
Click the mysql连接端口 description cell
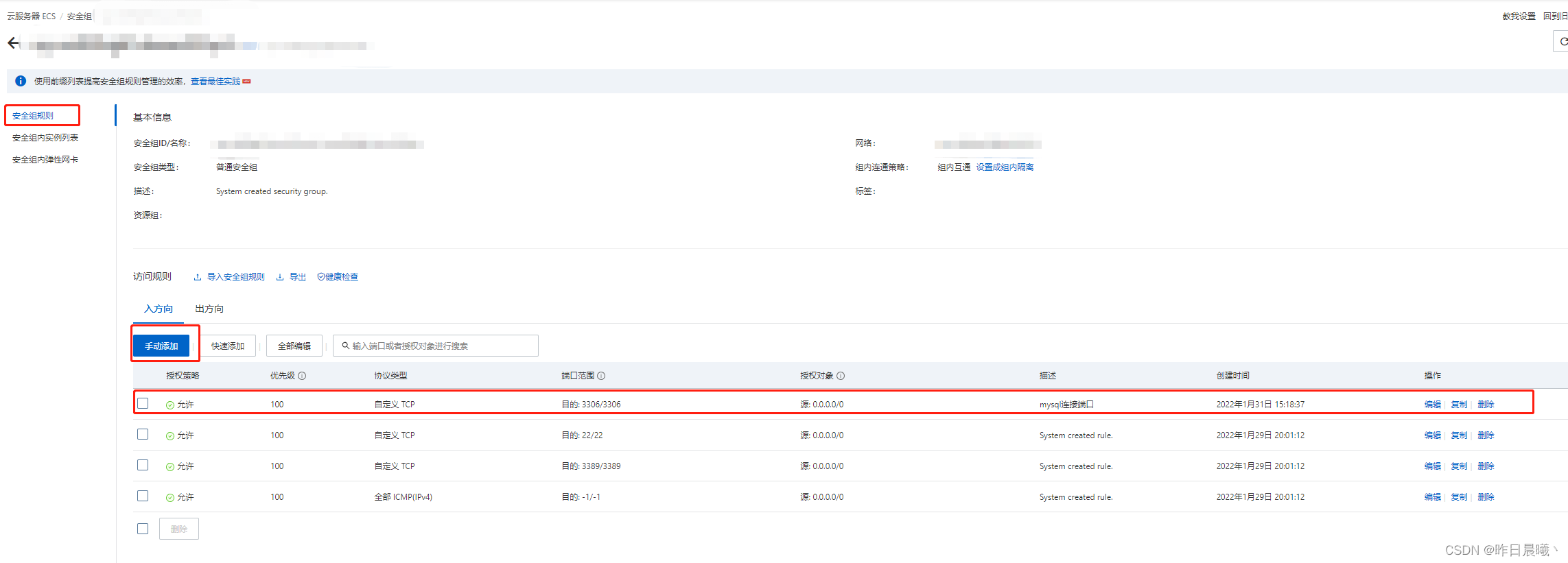pos(1066,405)
